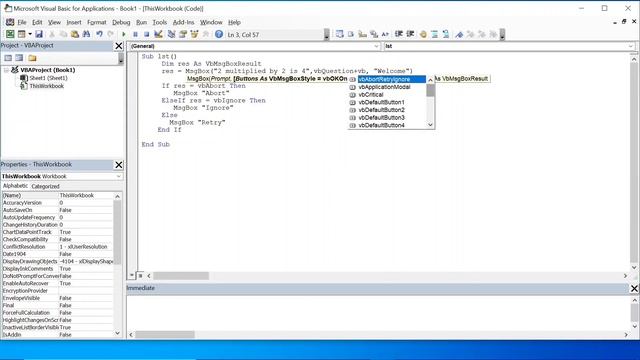Save the workbook with the Save icon

[x=39, y=34]
